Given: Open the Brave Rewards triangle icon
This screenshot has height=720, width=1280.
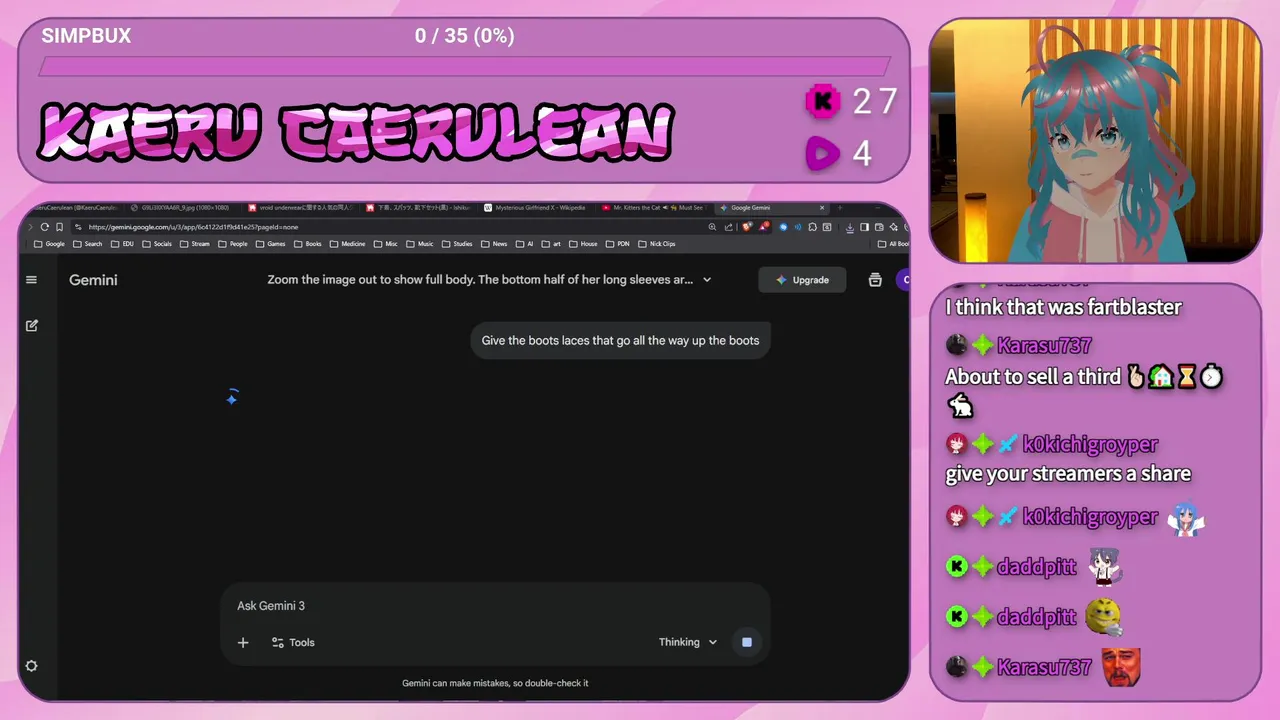Looking at the screenshot, I should (764, 227).
